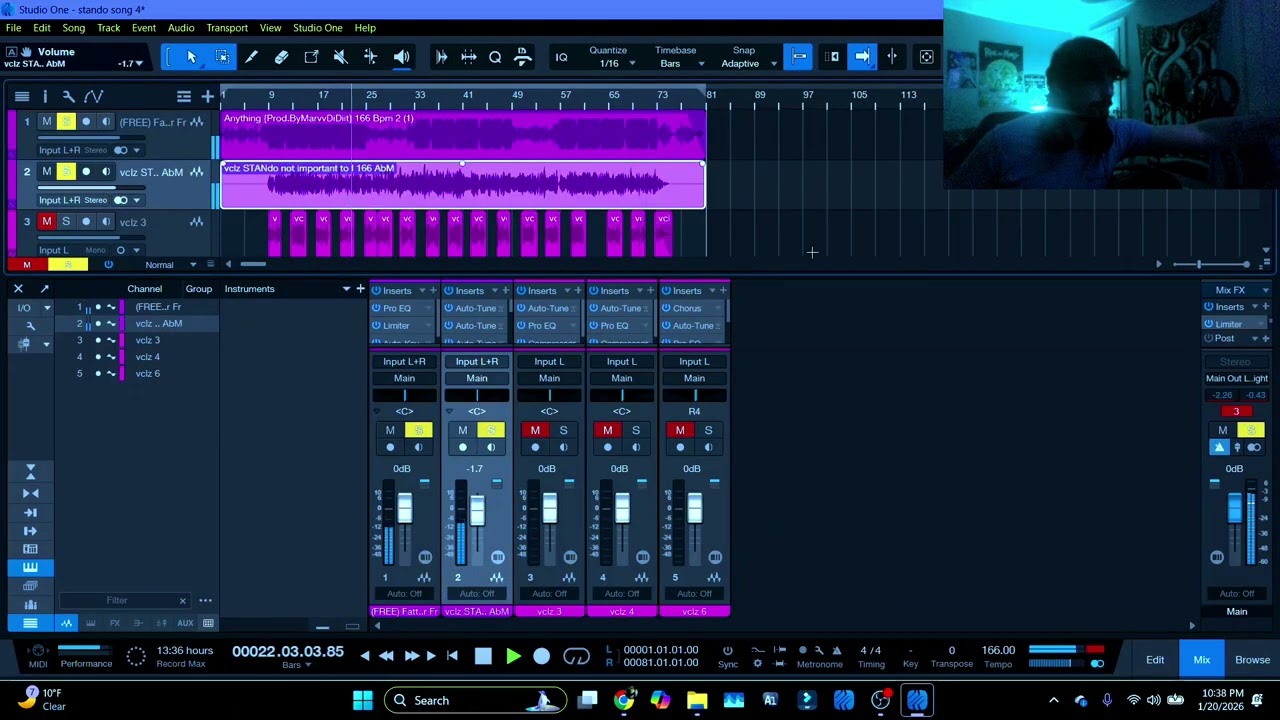Expand the I/O dropdown in mixer sidebar
1280x720 pixels.
pyautogui.click(x=46, y=308)
